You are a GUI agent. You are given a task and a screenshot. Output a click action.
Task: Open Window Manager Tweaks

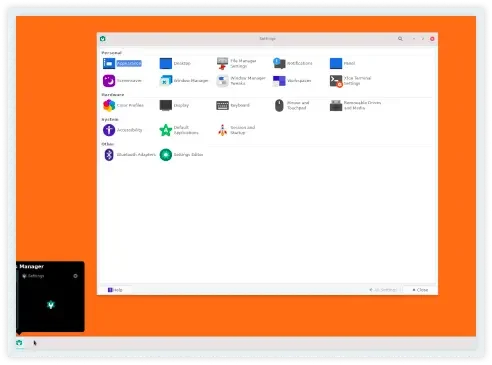coord(241,81)
